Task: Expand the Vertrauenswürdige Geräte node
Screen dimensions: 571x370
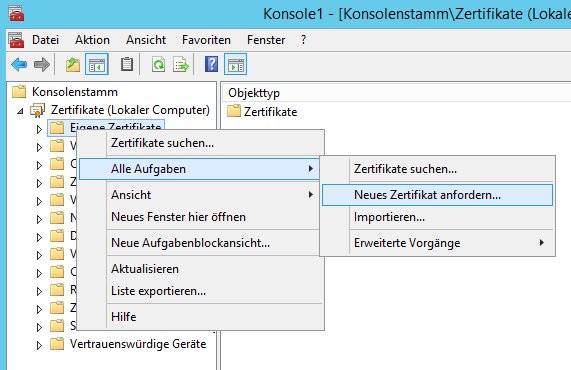Action: pyautogui.click(x=39, y=345)
